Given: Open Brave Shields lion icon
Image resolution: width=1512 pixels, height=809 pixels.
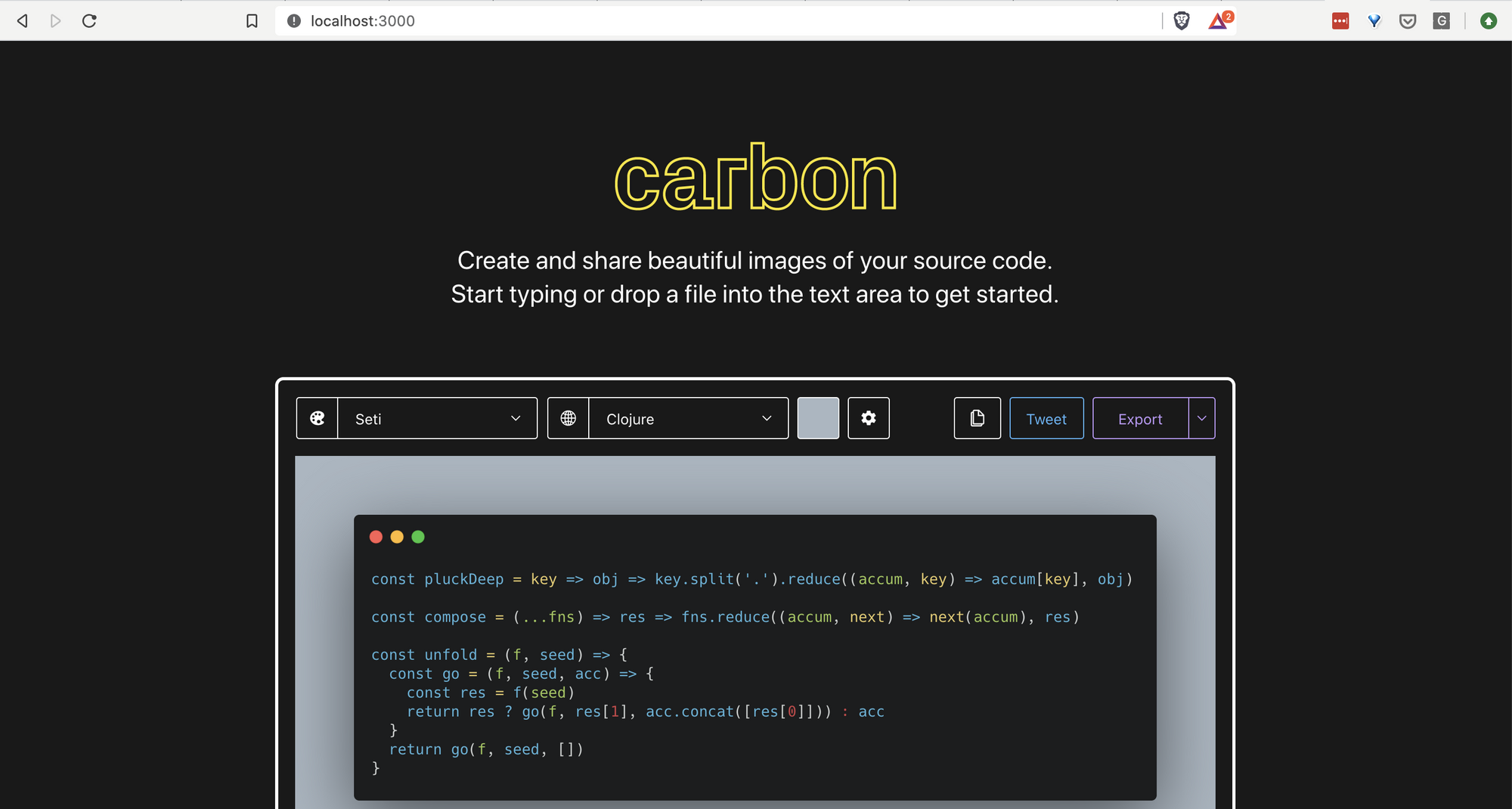Looking at the screenshot, I should pyautogui.click(x=1182, y=21).
